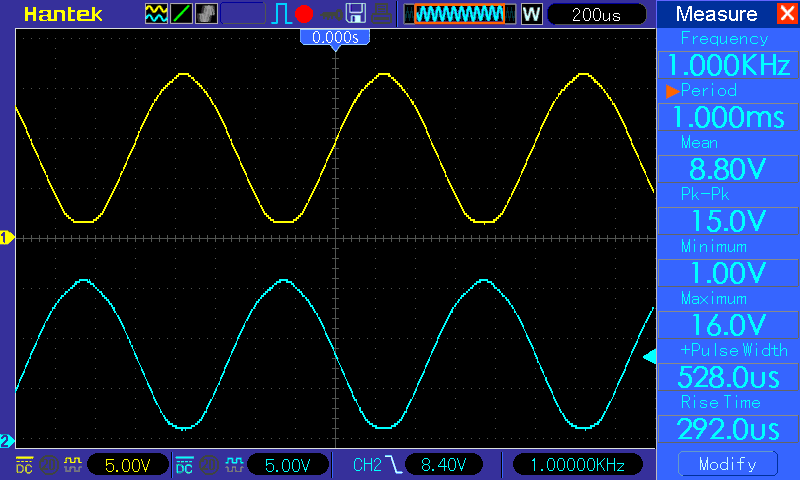Toggle the cyan CH2 DC coupling icon
Image resolution: width=800 pixels, height=480 pixels.
point(184,465)
